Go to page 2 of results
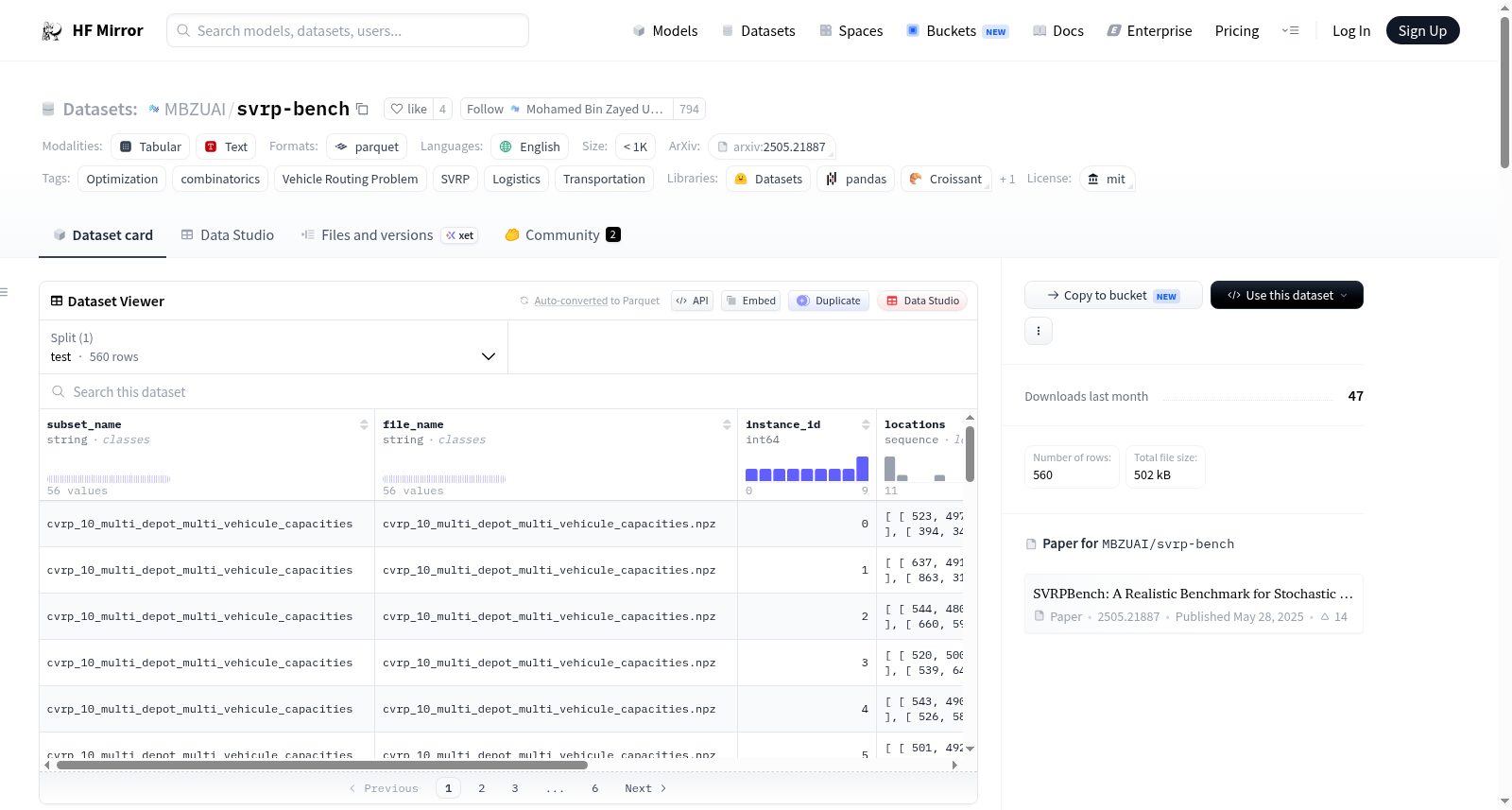This screenshot has width=1512, height=810. coord(482,788)
